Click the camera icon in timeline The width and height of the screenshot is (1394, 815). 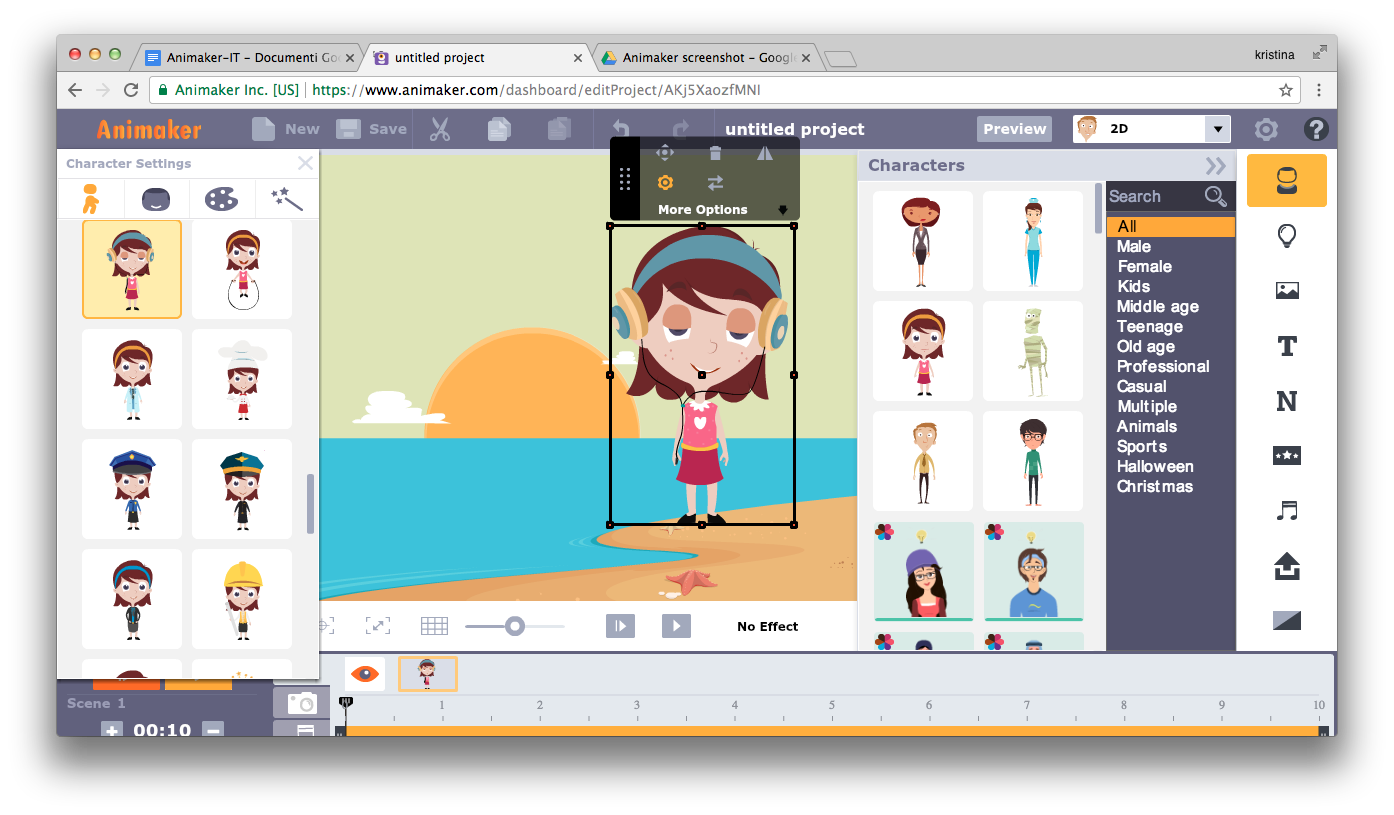pos(301,703)
